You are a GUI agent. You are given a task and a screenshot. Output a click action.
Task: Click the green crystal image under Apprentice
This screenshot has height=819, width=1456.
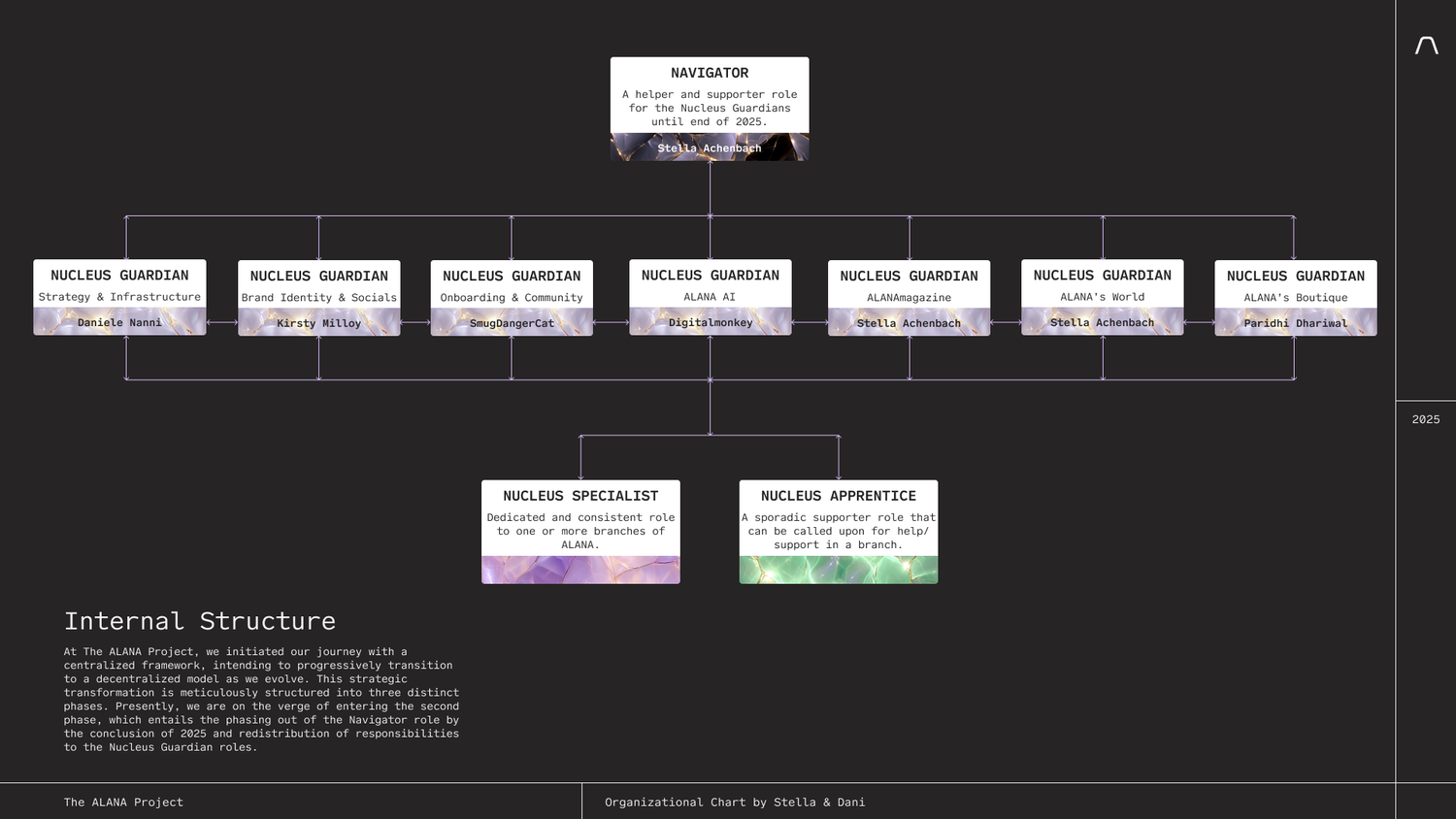click(x=839, y=570)
